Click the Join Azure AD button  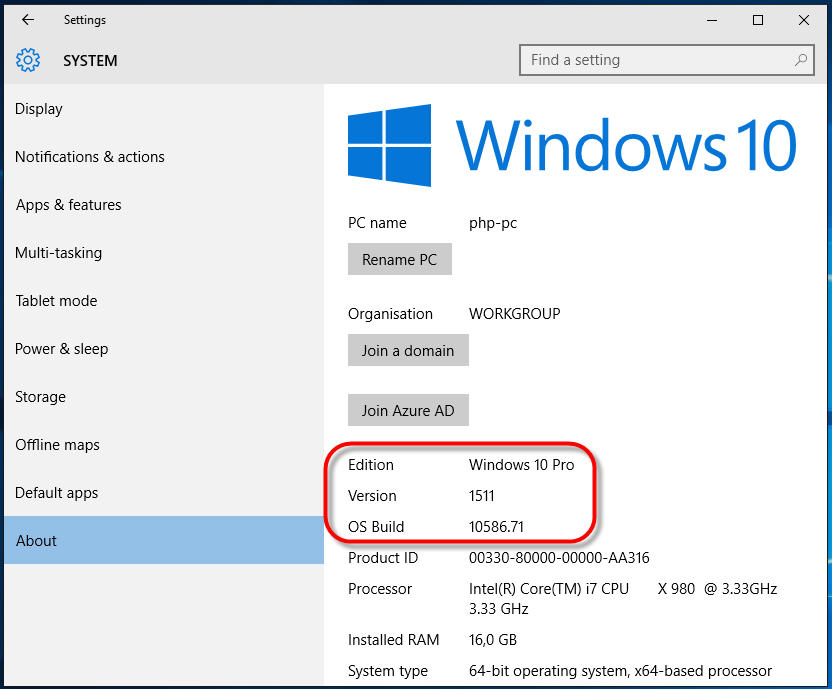tap(408, 411)
